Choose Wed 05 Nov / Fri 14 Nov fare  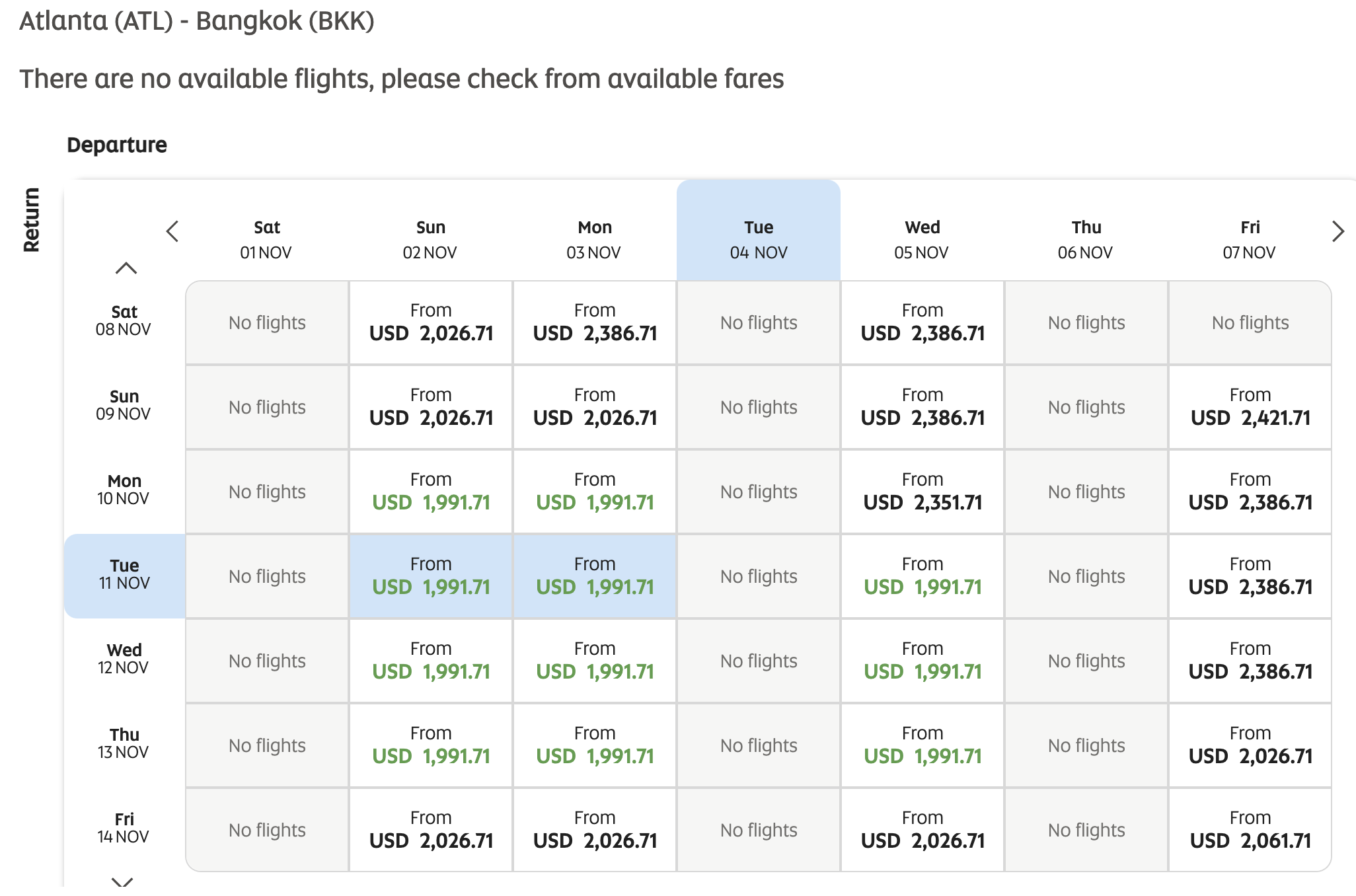[x=923, y=830]
